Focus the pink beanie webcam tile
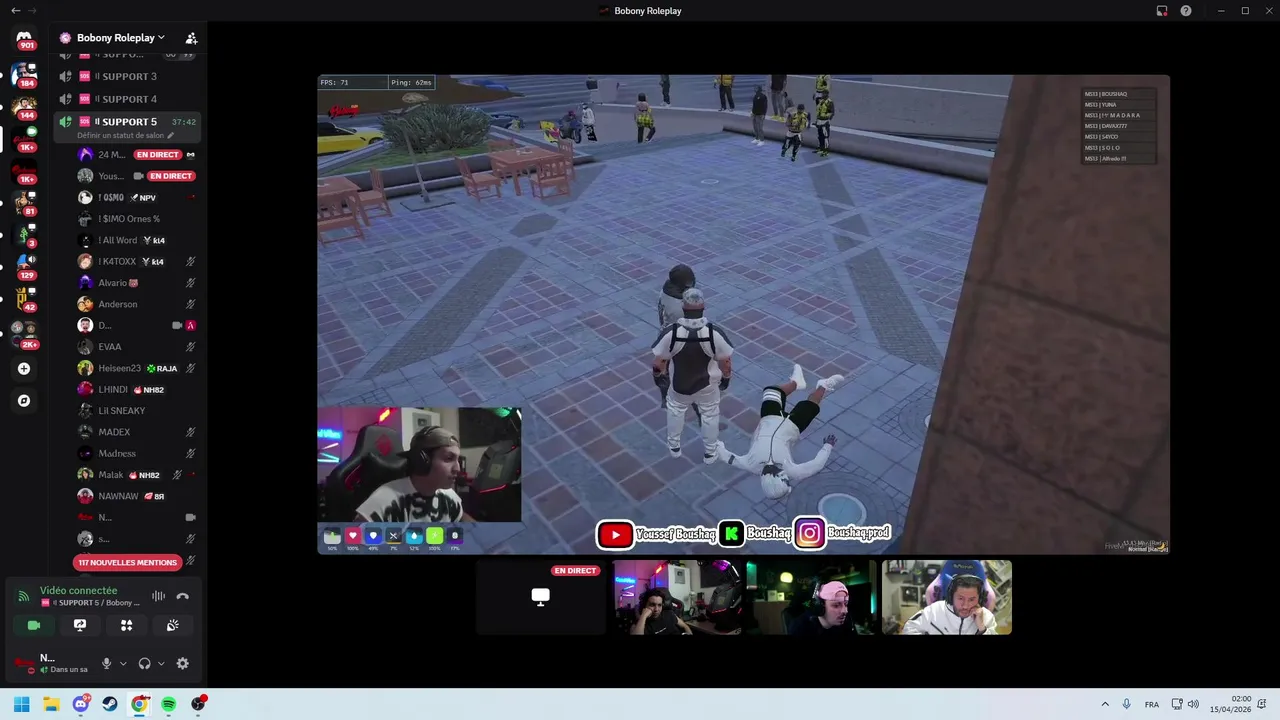This screenshot has height=720, width=1280. pos(811,597)
